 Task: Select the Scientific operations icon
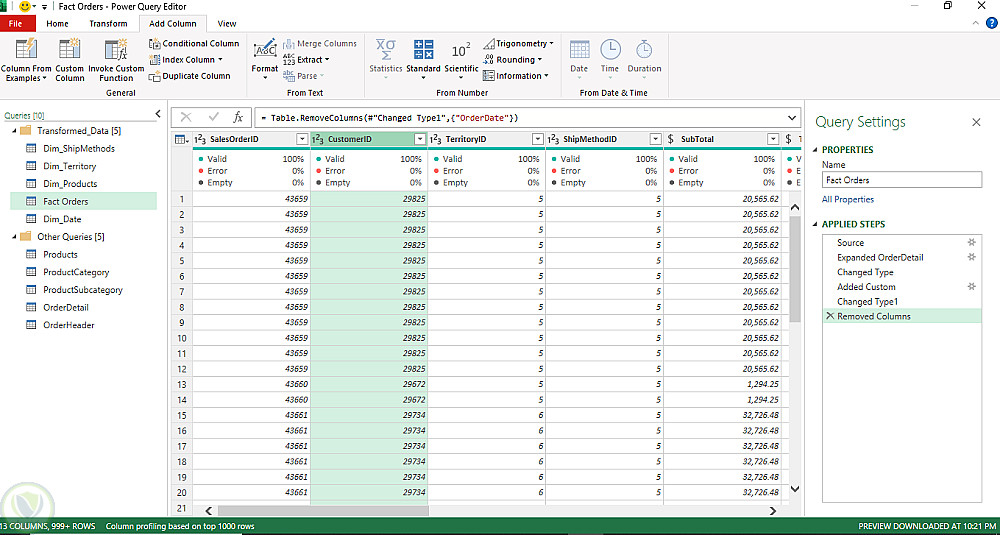461,50
